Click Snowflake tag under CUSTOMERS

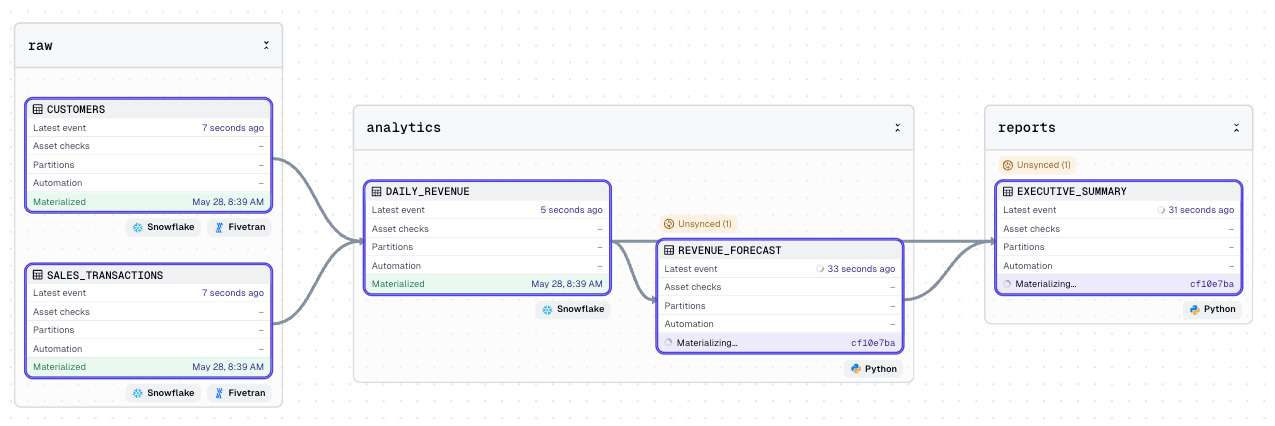[163, 227]
